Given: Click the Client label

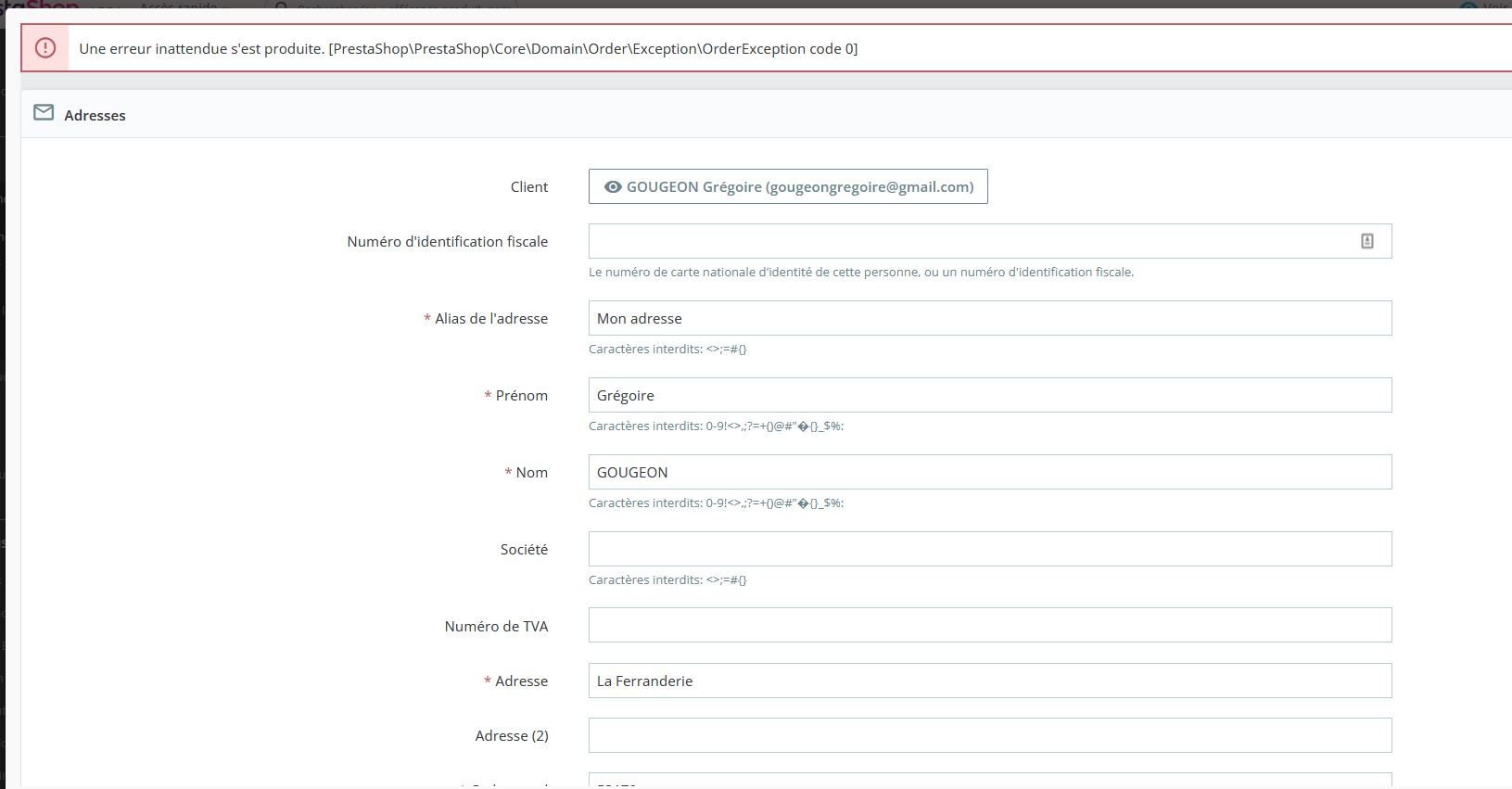Looking at the screenshot, I should 529,186.
